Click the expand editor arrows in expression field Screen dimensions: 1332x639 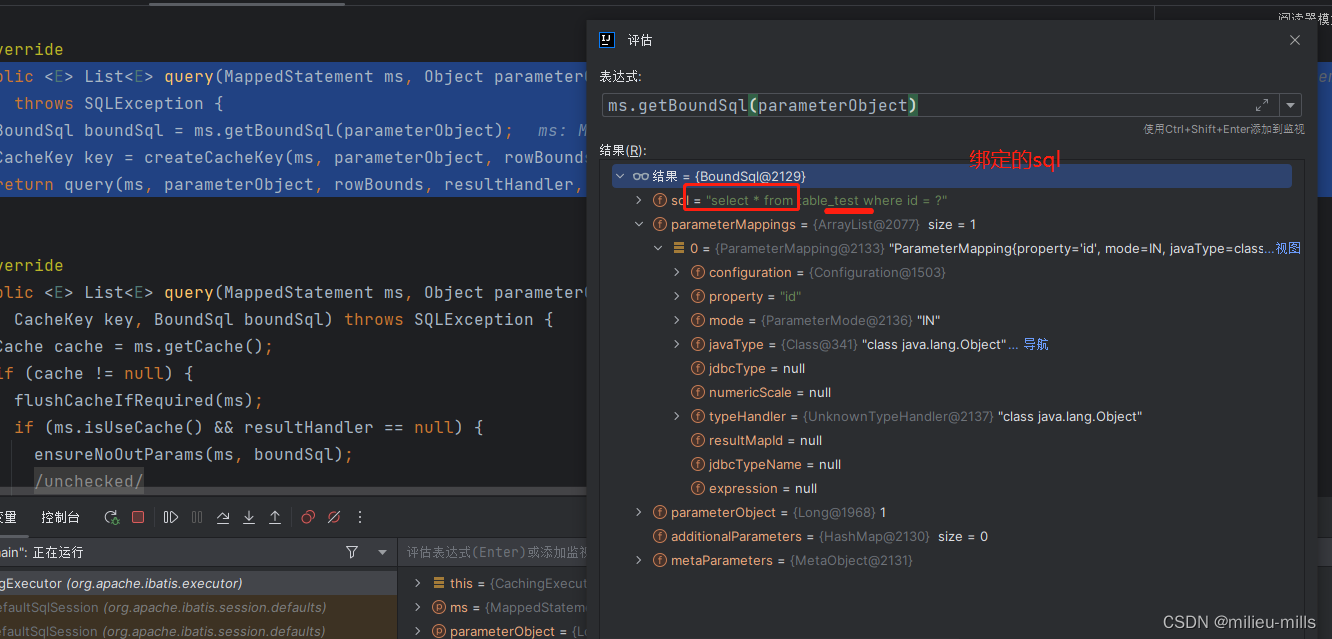[1262, 104]
